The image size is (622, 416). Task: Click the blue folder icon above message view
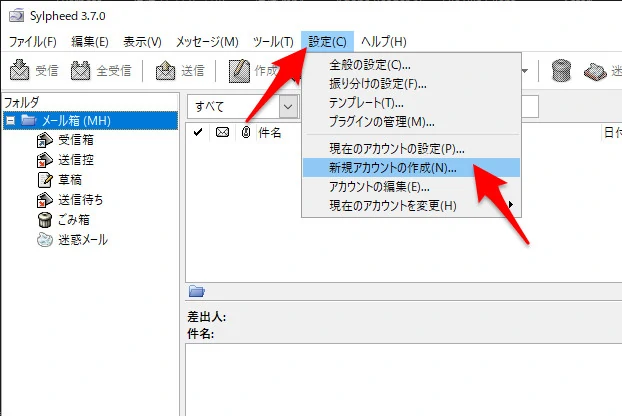pos(196,291)
